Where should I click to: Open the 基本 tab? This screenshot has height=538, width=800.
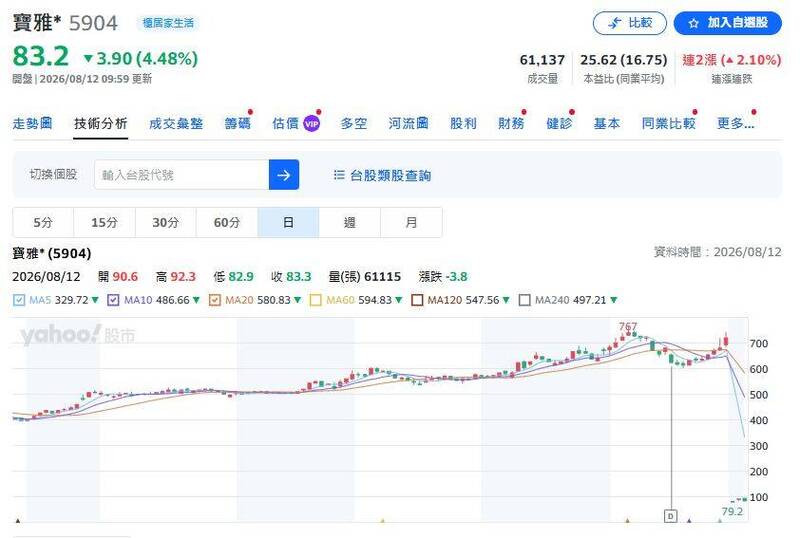pos(607,124)
